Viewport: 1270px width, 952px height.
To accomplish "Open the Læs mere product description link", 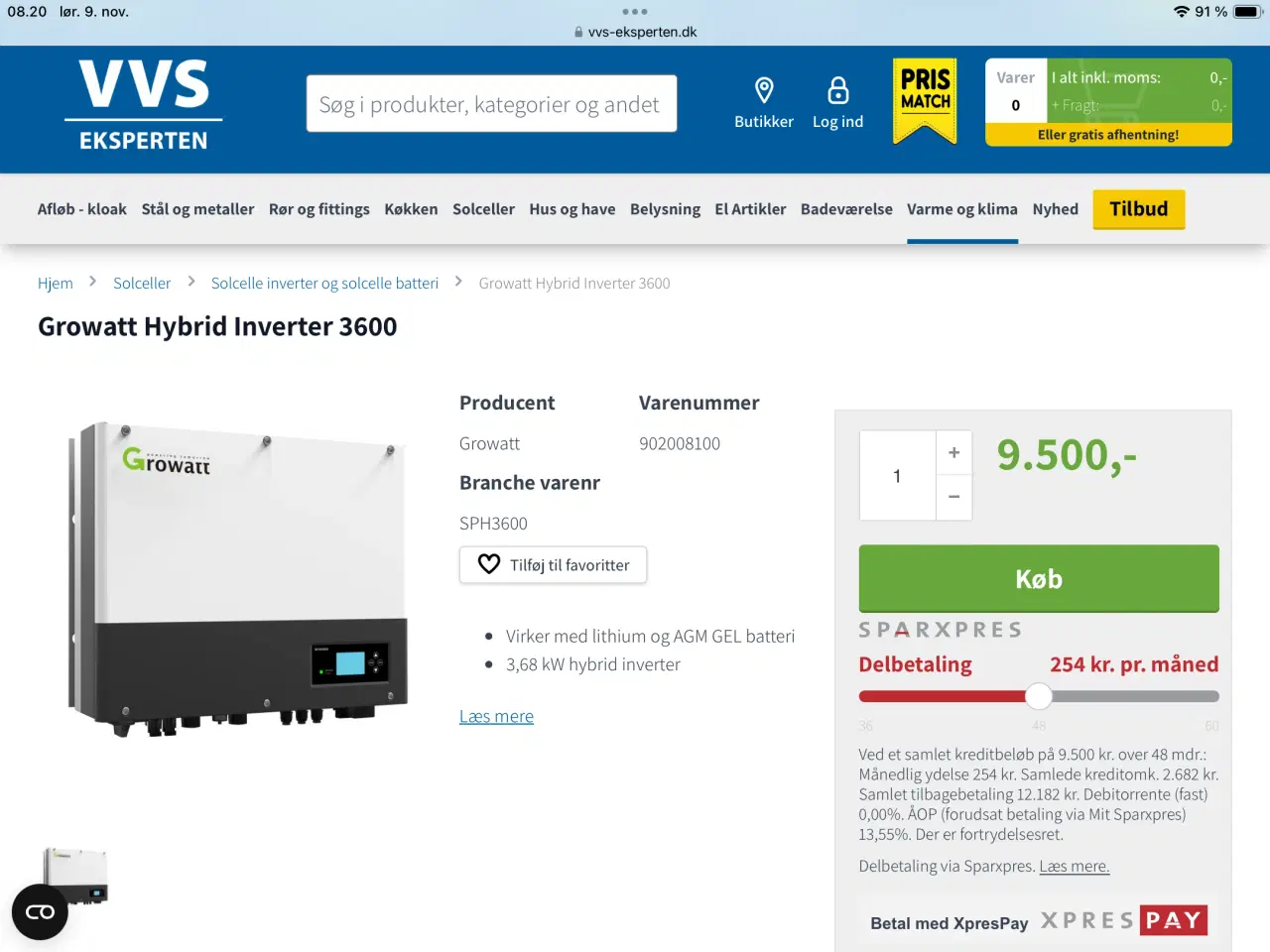I will pyautogui.click(x=496, y=716).
